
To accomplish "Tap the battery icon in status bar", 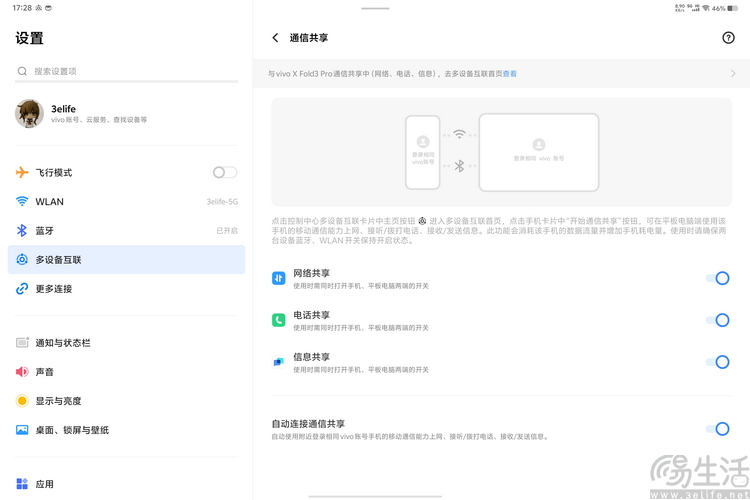I will (x=733, y=8).
